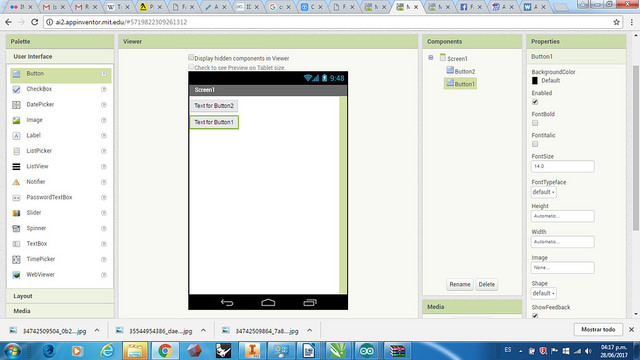Click the Height Automatic field
640x360 pixels.
click(x=562, y=216)
